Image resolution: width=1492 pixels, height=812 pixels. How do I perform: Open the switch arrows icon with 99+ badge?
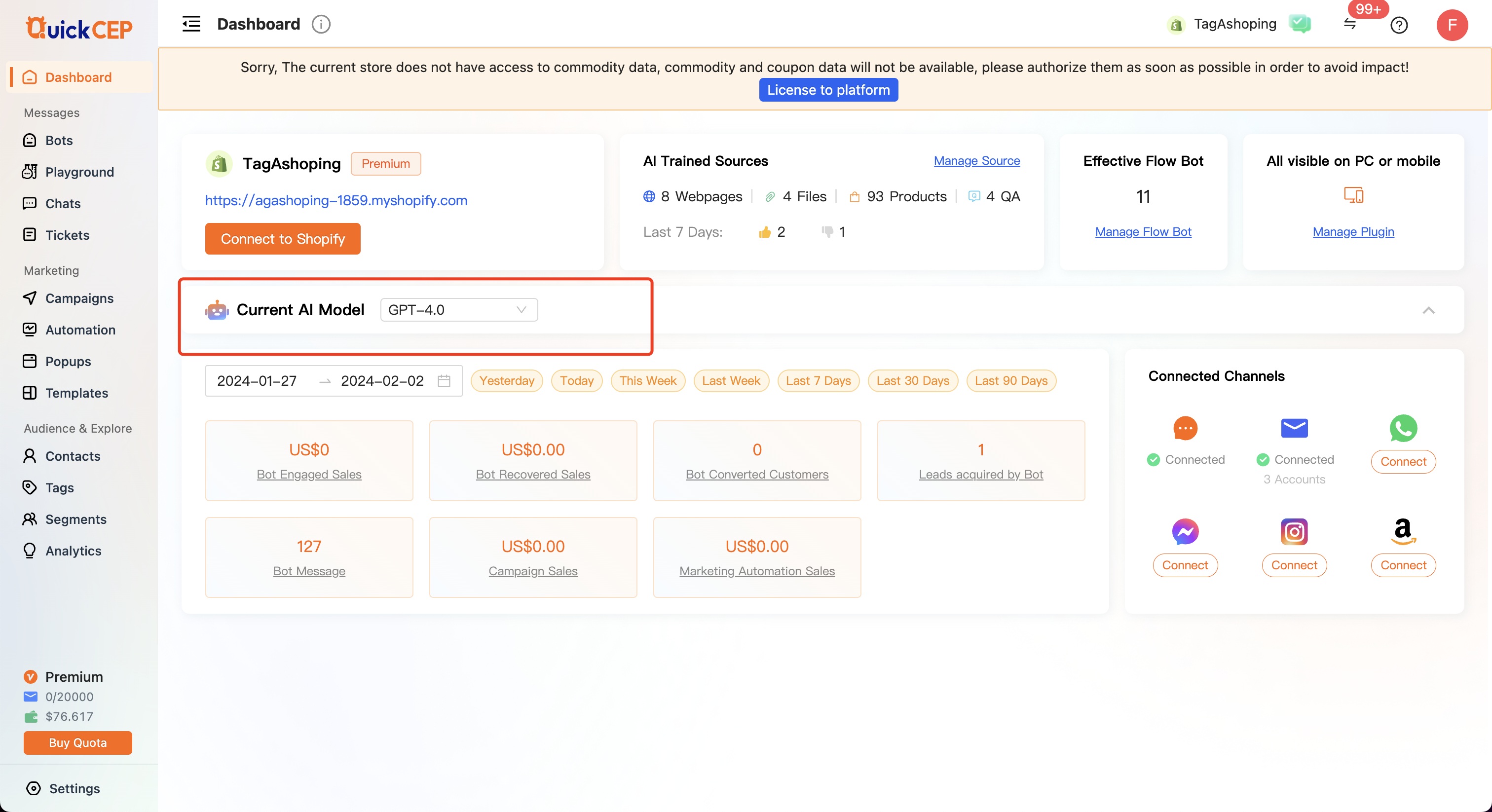click(1349, 24)
